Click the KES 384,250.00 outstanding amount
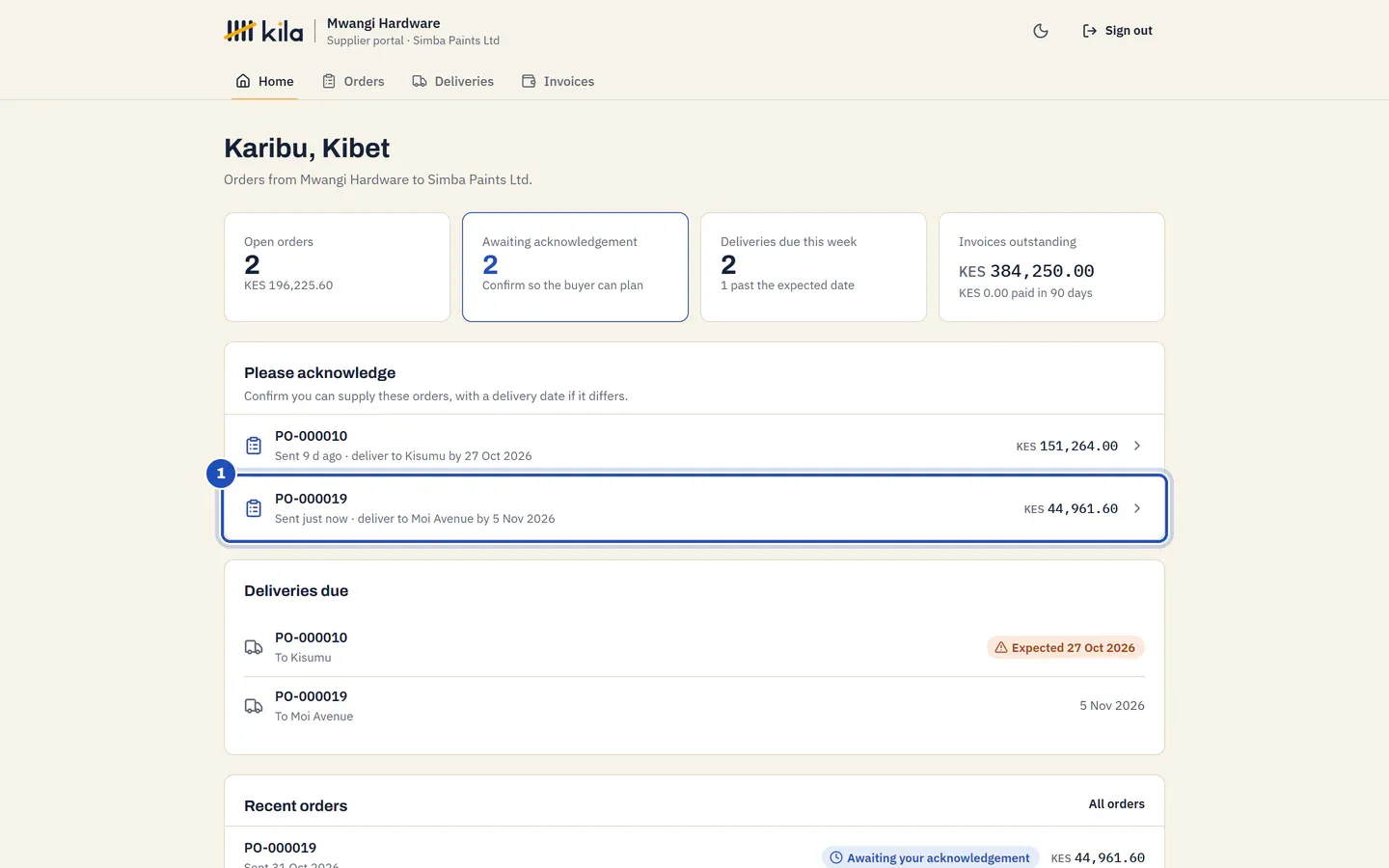Viewport: 1389px width, 868px height. click(x=1026, y=271)
